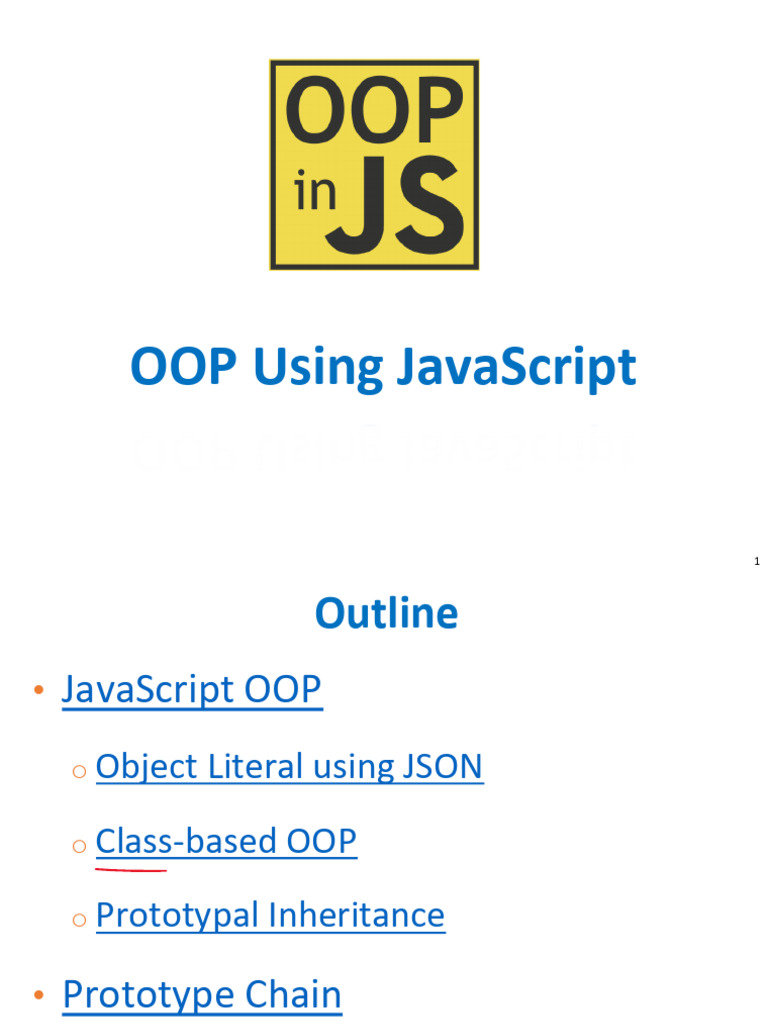Open the Object Literal using JSON link
This screenshot has height=1024, width=768.
pos(289,767)
